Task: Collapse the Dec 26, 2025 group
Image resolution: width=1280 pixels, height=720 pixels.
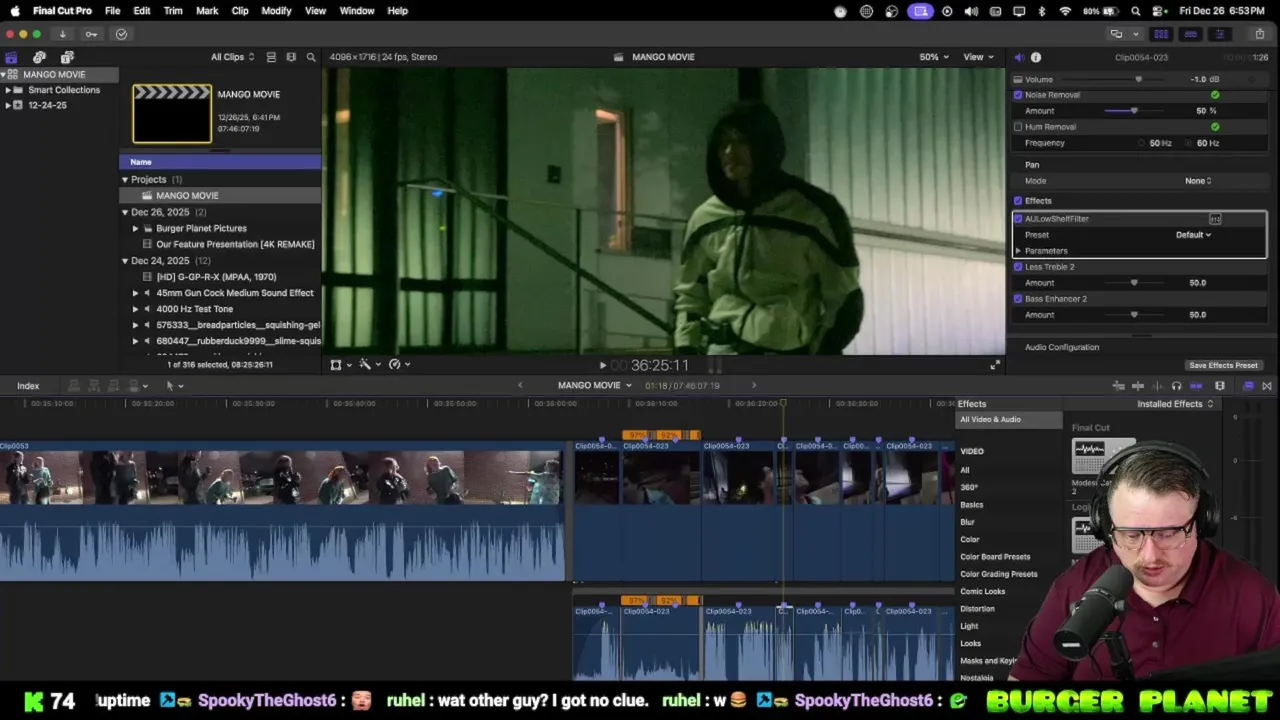Action: [x=125, y=212]
